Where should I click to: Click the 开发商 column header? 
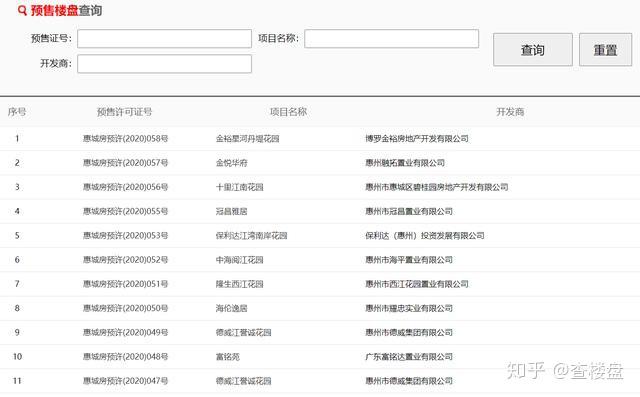click(510, 112)
